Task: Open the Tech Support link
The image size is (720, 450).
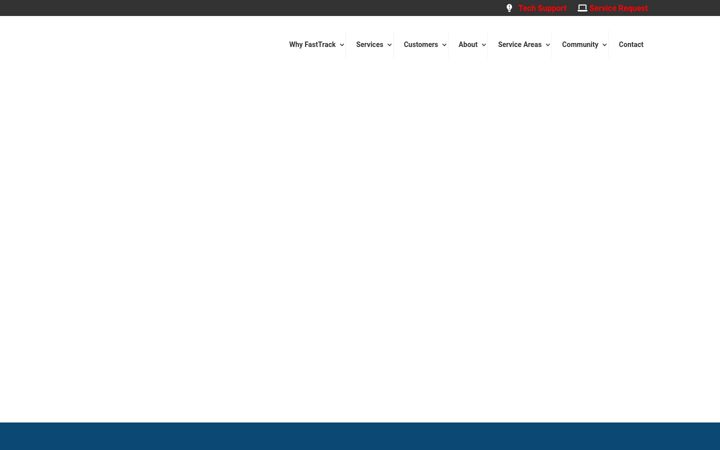Action: pyautogui.click(x=542, y=8)
